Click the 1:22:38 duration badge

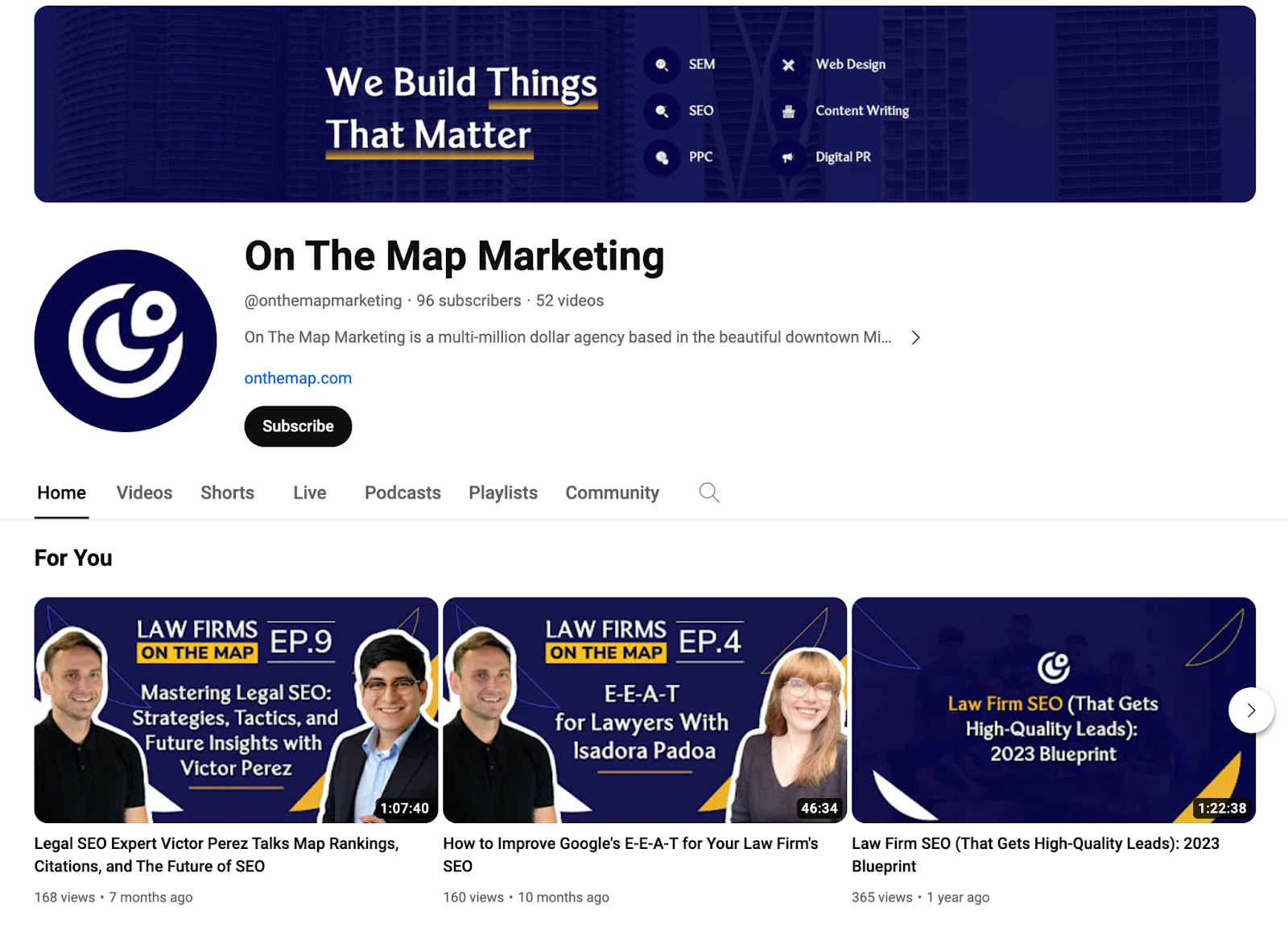tap(1222, 808)
